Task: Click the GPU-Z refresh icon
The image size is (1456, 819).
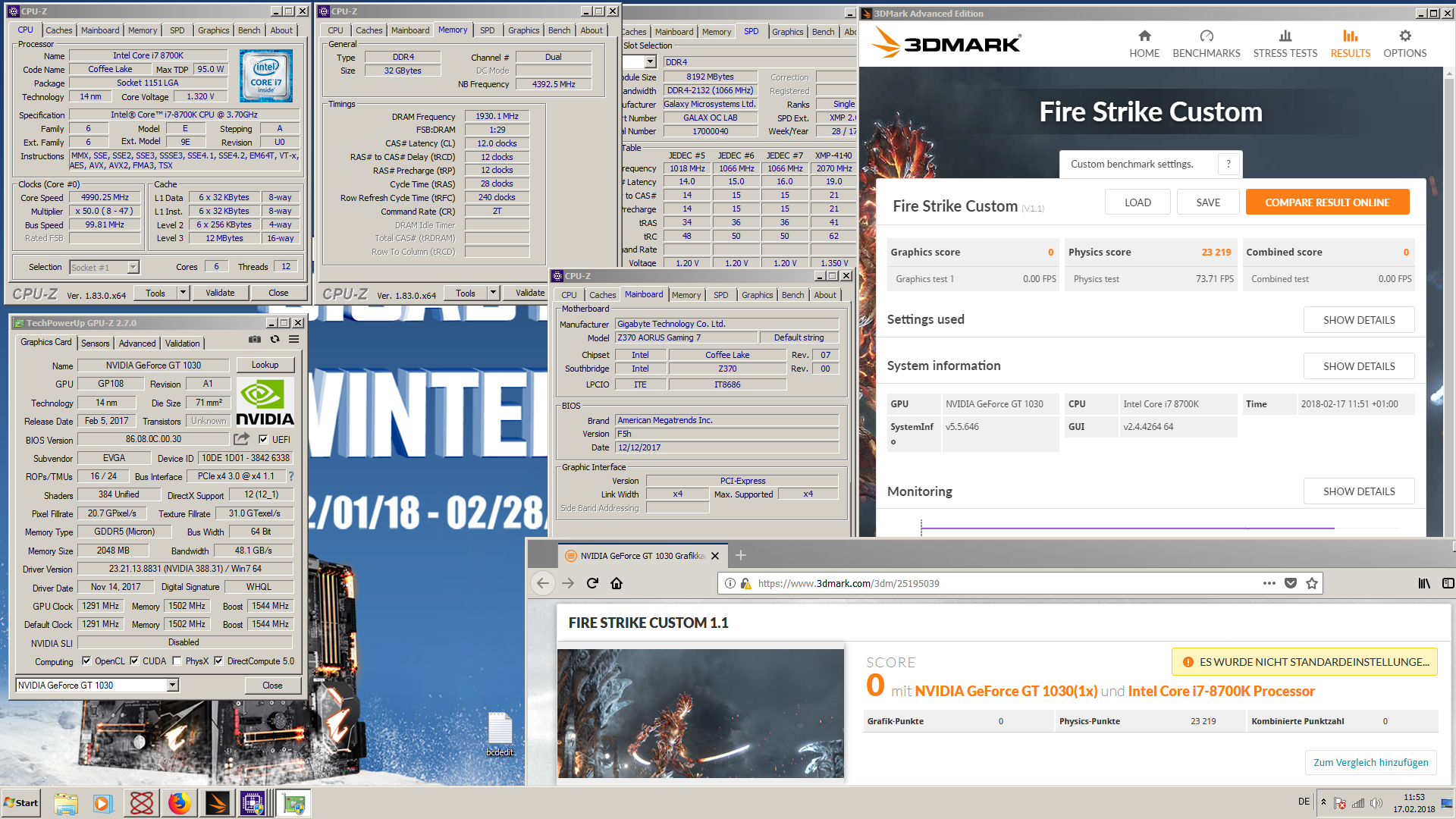Action: pyautogui.click(x=275, y=340)
